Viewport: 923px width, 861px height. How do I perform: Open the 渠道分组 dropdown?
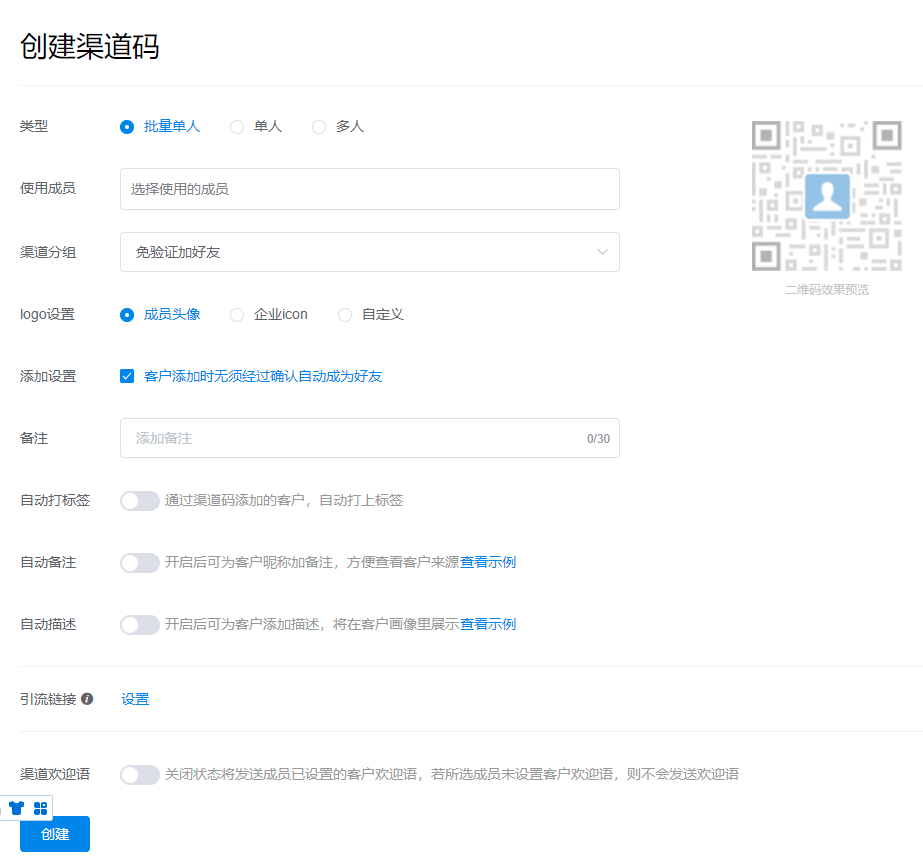click(369, 252)
